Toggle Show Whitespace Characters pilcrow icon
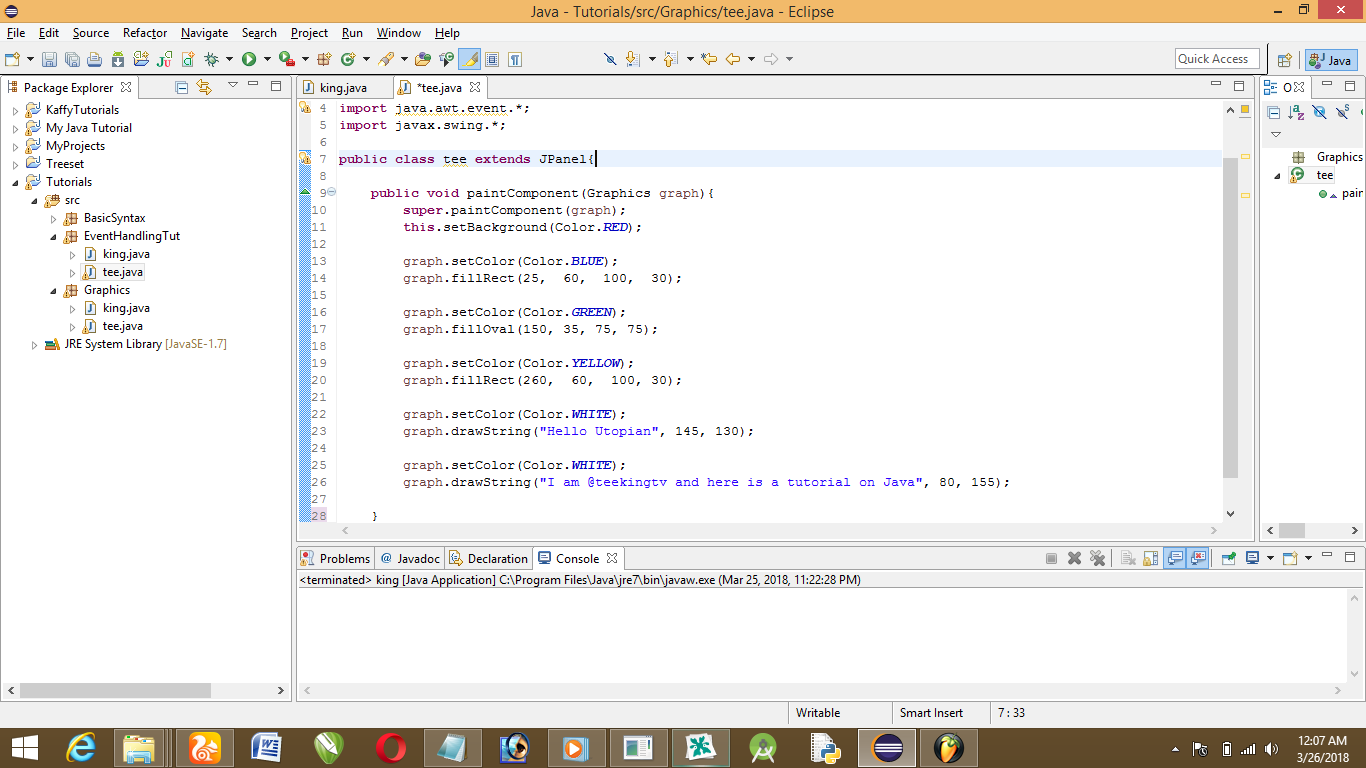 [x=515, y=60]
